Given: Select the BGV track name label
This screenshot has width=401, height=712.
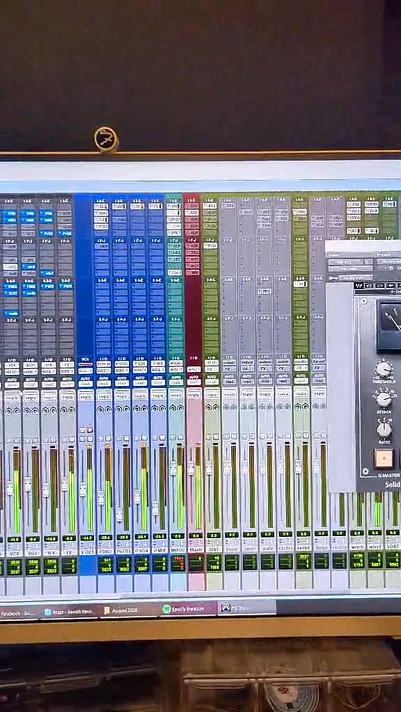Looking at the screenshot, I should (32, 553).
